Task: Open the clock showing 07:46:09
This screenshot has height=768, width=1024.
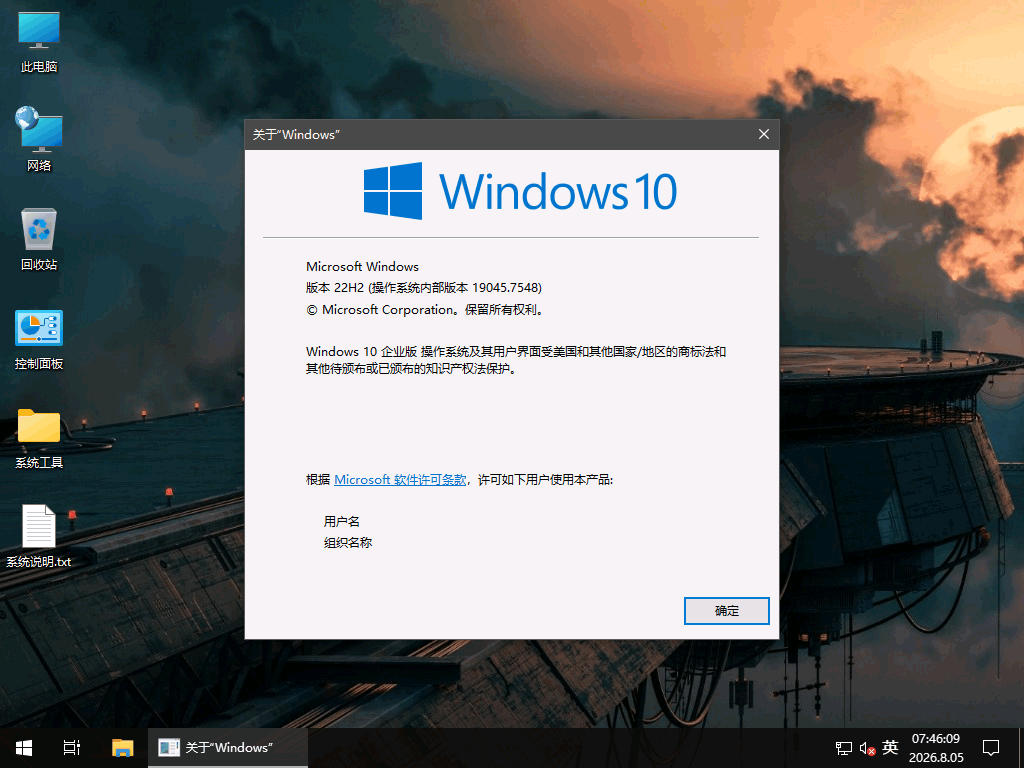Action: pyautogui.click(x=936, y=748)
